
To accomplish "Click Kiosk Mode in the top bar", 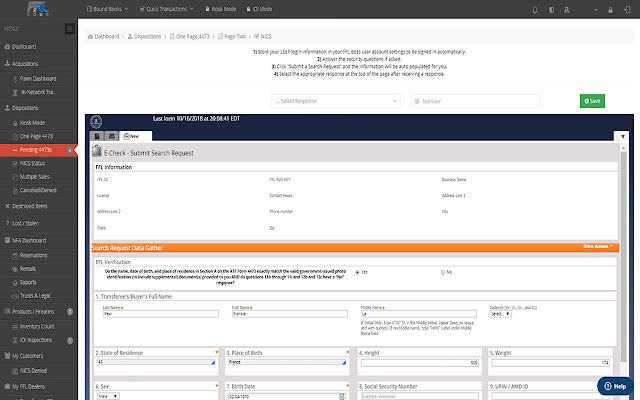I will click(x=220, y=9).
